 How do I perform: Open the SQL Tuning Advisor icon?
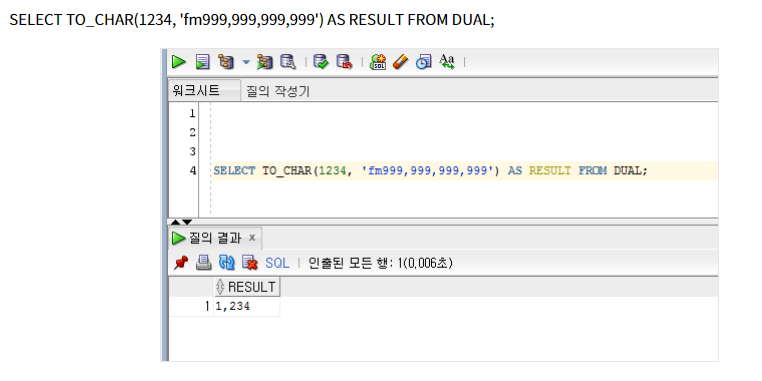288,62
